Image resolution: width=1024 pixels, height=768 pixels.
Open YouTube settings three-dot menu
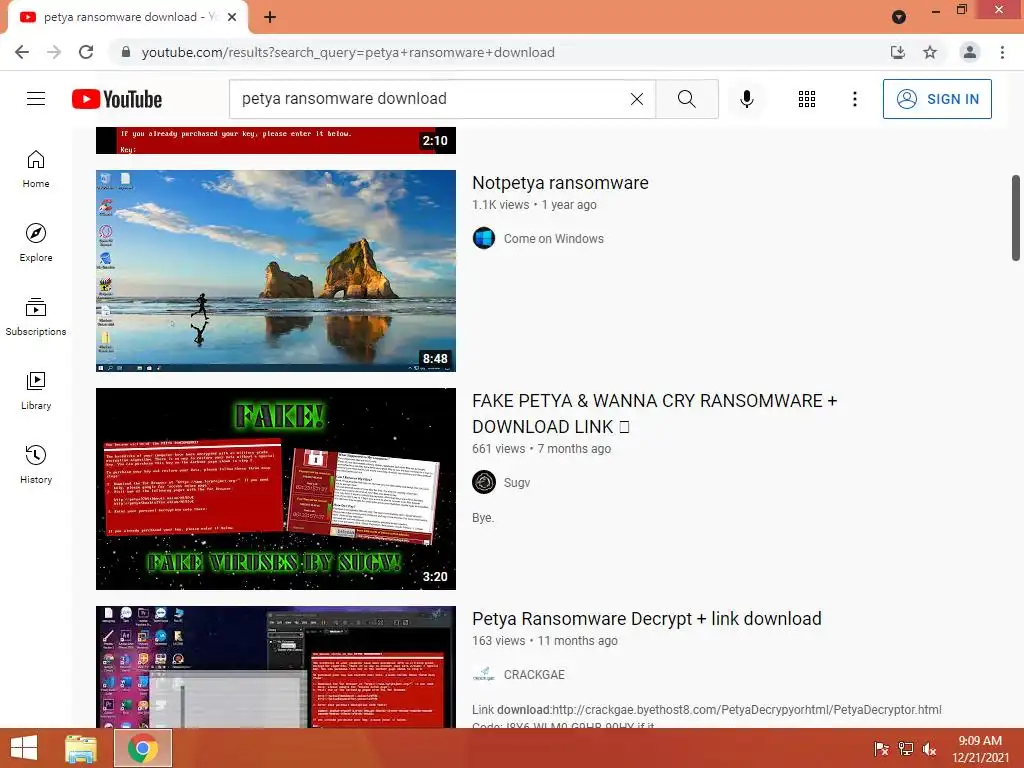(x=854, y=99)
